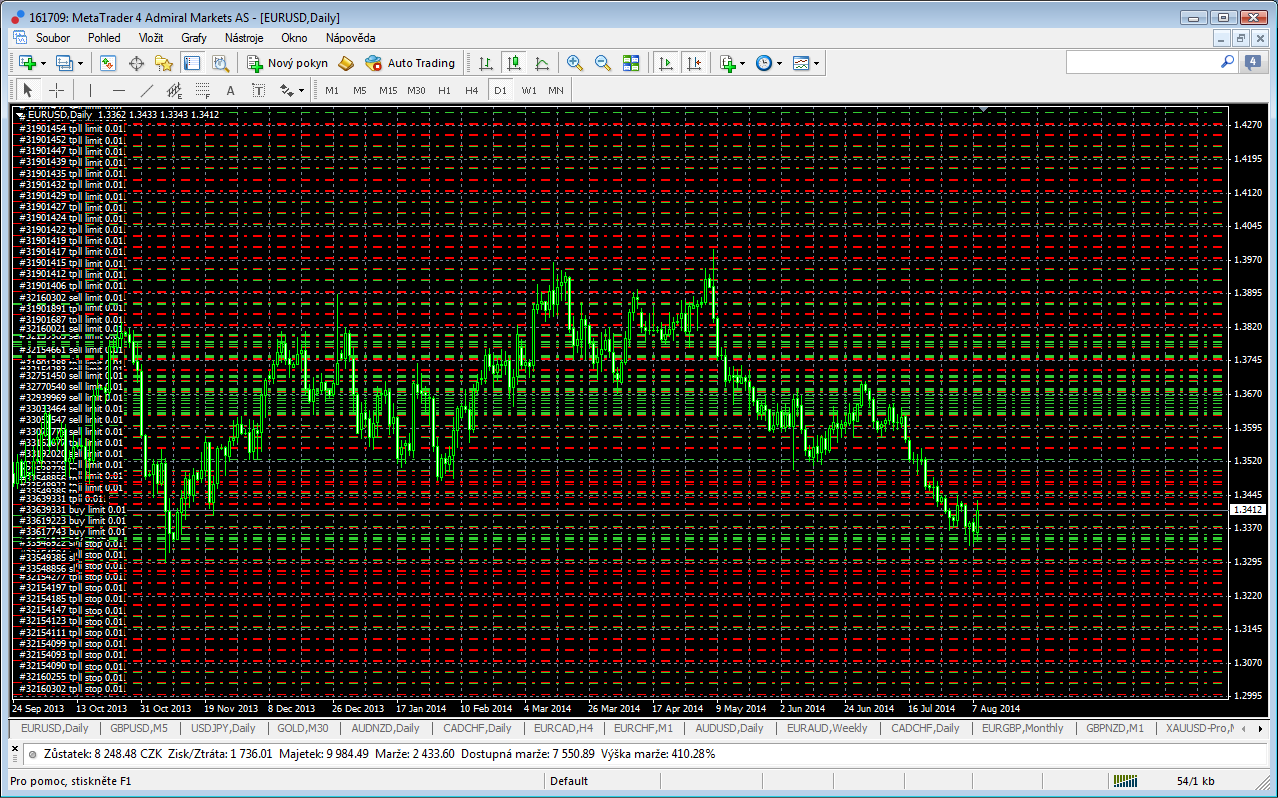The height and width of the screenshot is (798, 1278).
Task: Draw a trendline with the line tool
Action: click(x=146, y=90)
